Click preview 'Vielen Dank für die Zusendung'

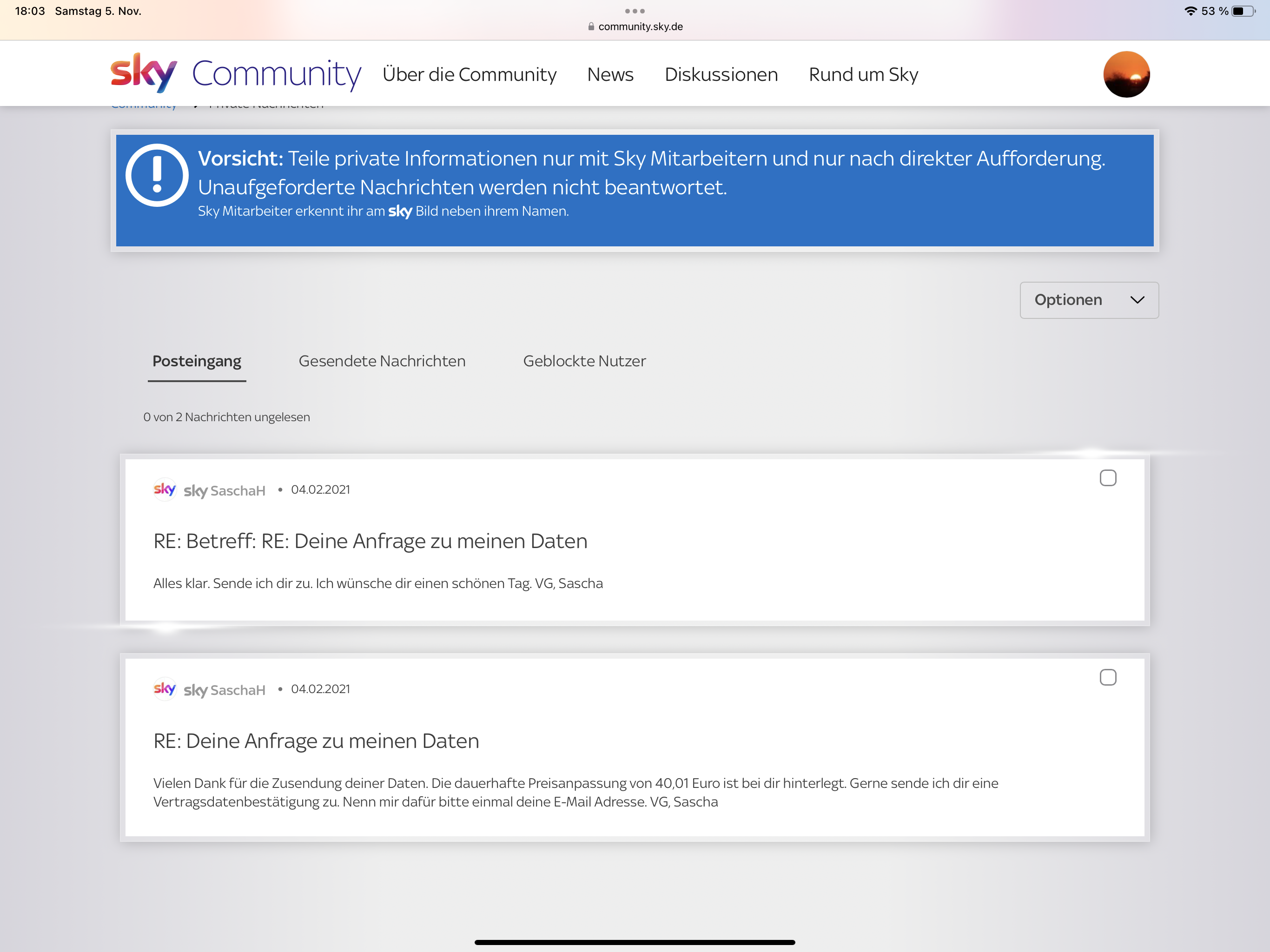575,793
